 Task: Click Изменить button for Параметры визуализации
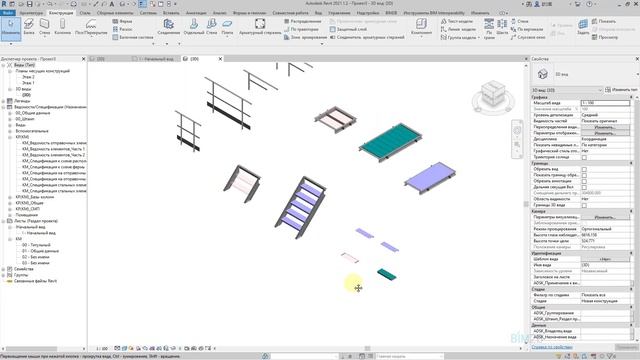[x=605, y=217]
